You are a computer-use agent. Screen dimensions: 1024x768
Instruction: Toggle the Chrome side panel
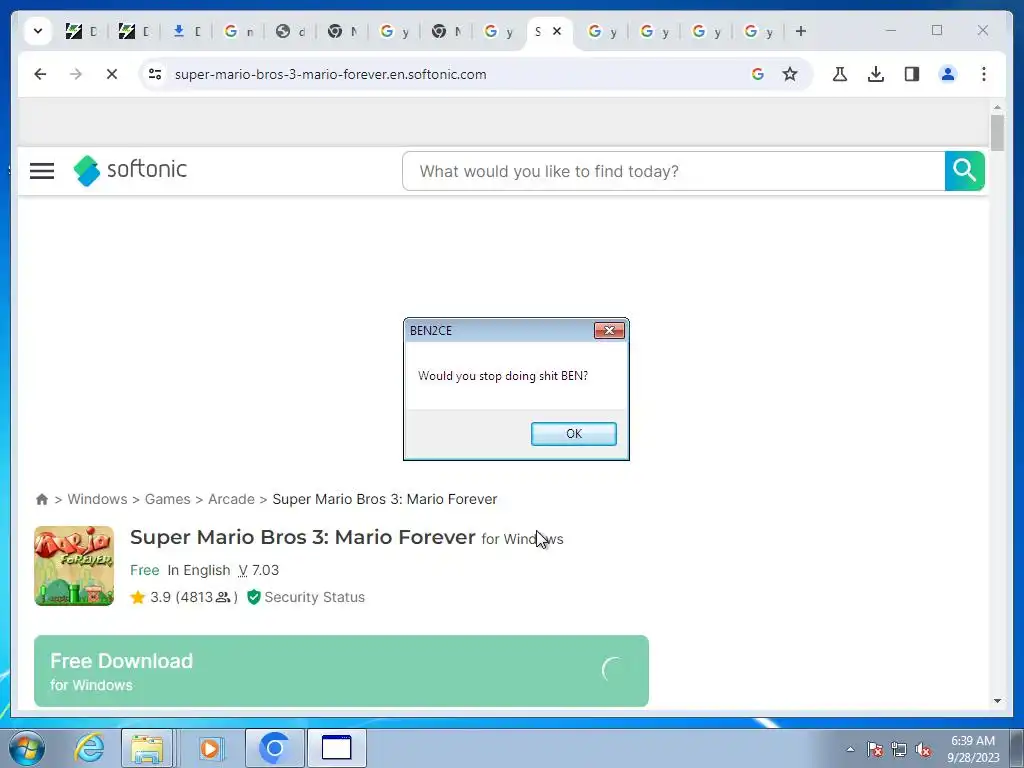[912, 74]
